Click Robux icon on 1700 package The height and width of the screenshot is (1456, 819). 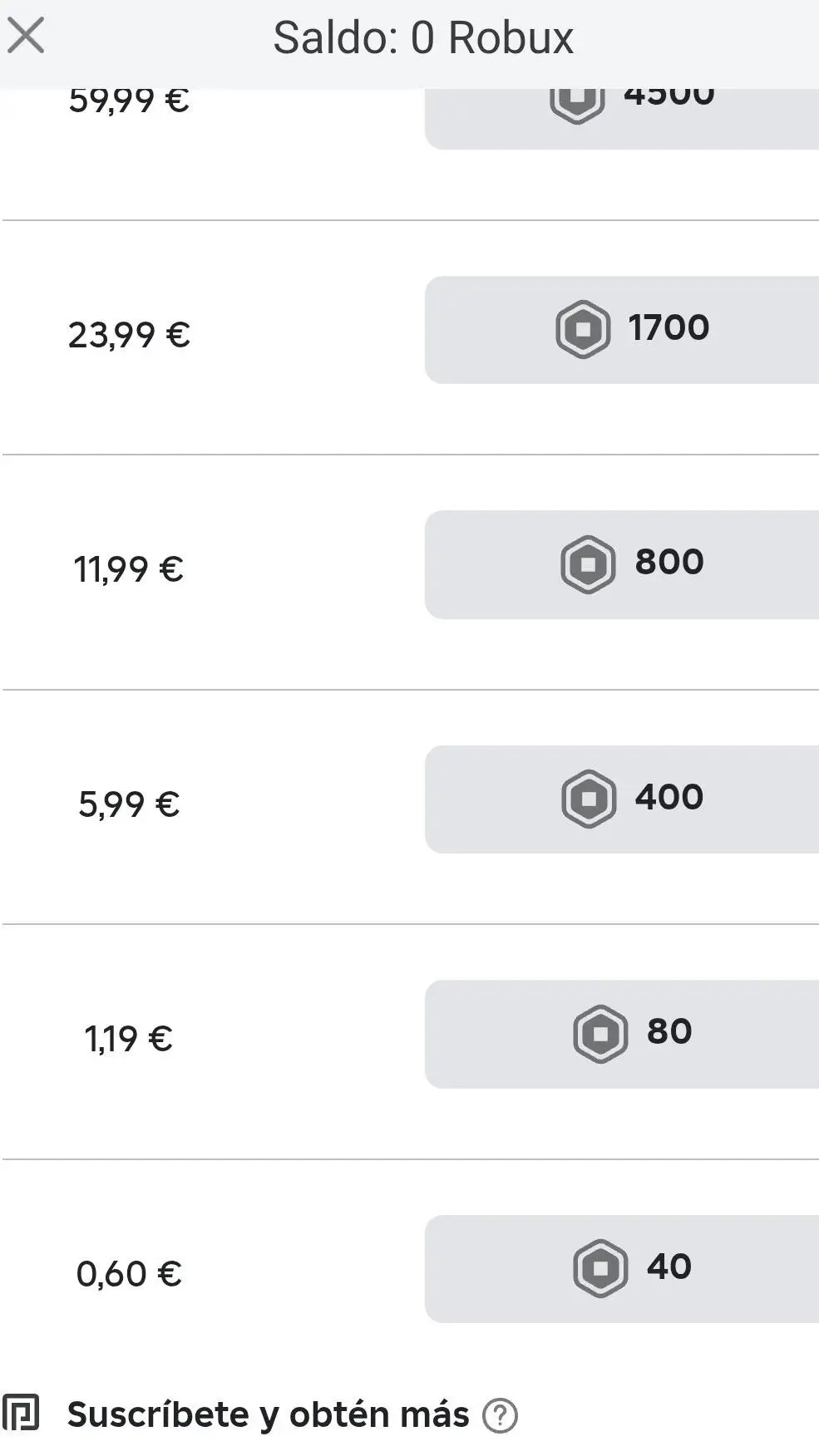click(x=583, y=329)
